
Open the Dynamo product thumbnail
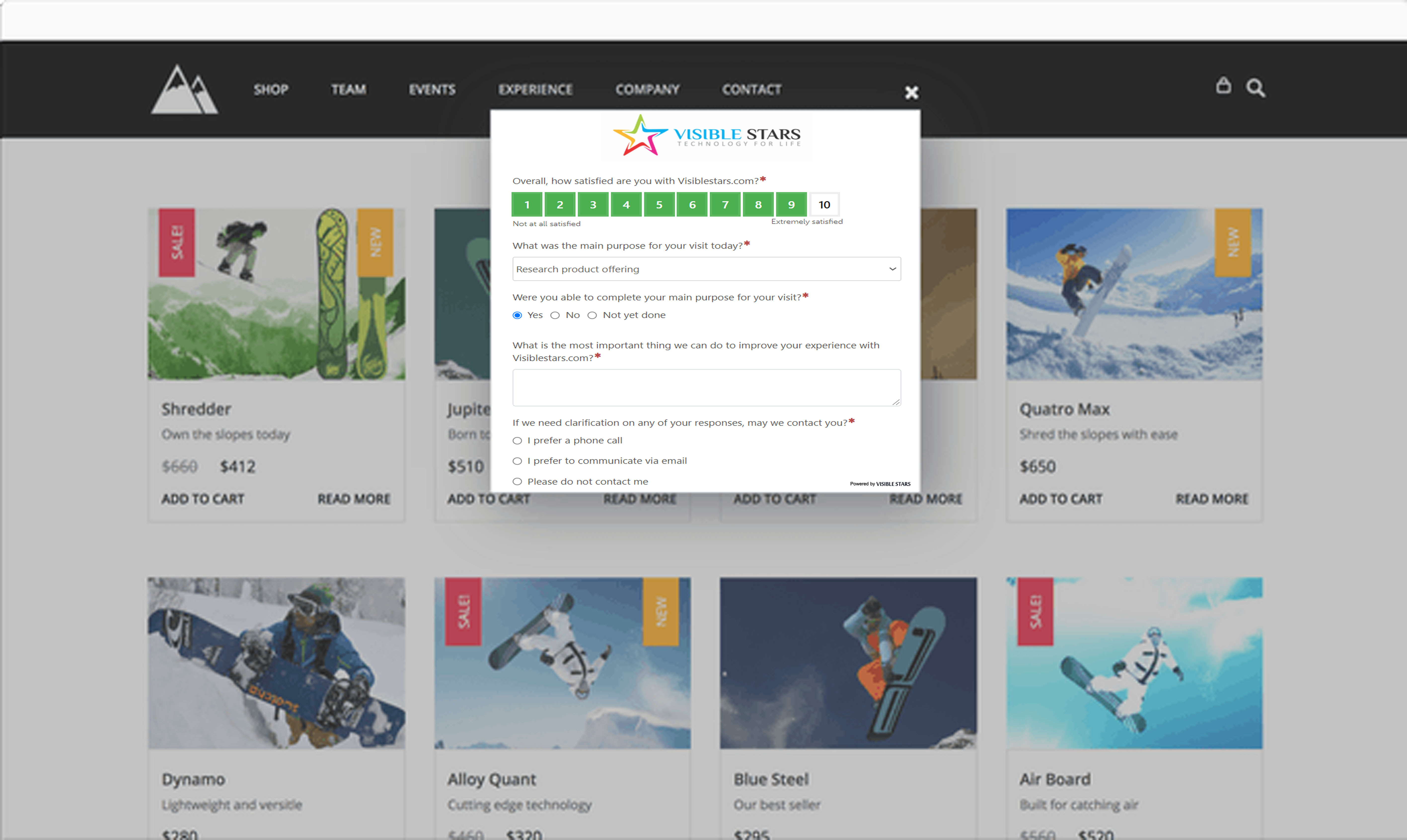click(x=276, y=663)
